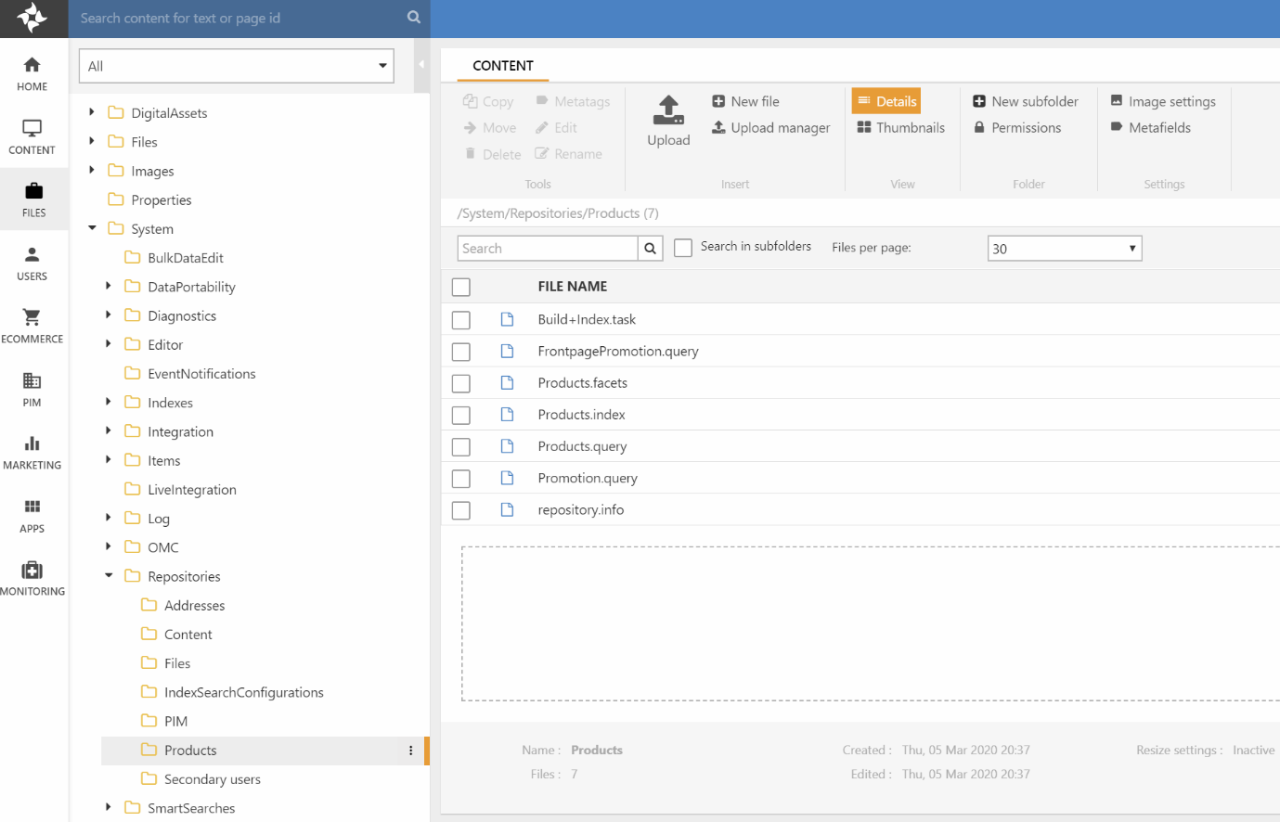Expand the DigitalAssets folder
The width and height of the screenshot is (1280, 822).
click(x=92, y=113)
